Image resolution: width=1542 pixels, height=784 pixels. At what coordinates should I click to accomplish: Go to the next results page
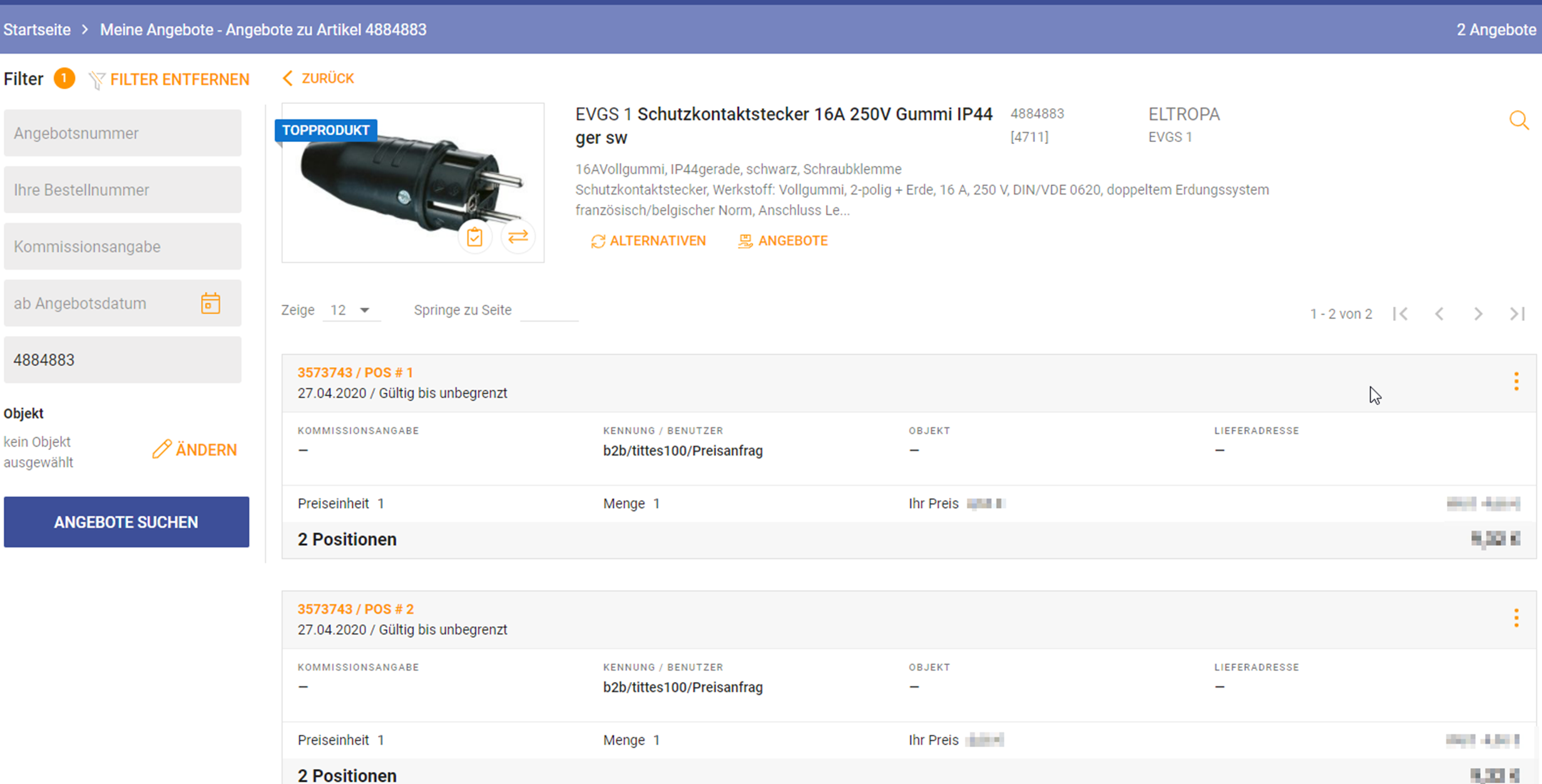point(1478,313)
